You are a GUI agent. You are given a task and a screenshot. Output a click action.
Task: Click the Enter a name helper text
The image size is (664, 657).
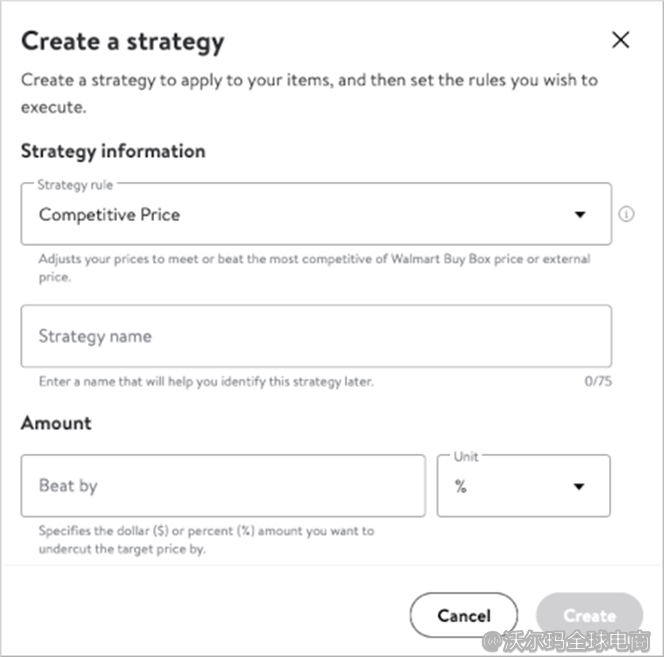pyautogui.click(x=206, y=382)
